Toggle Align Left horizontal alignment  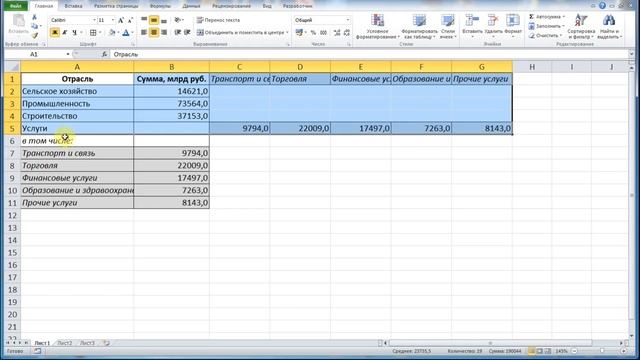point(144,32)
